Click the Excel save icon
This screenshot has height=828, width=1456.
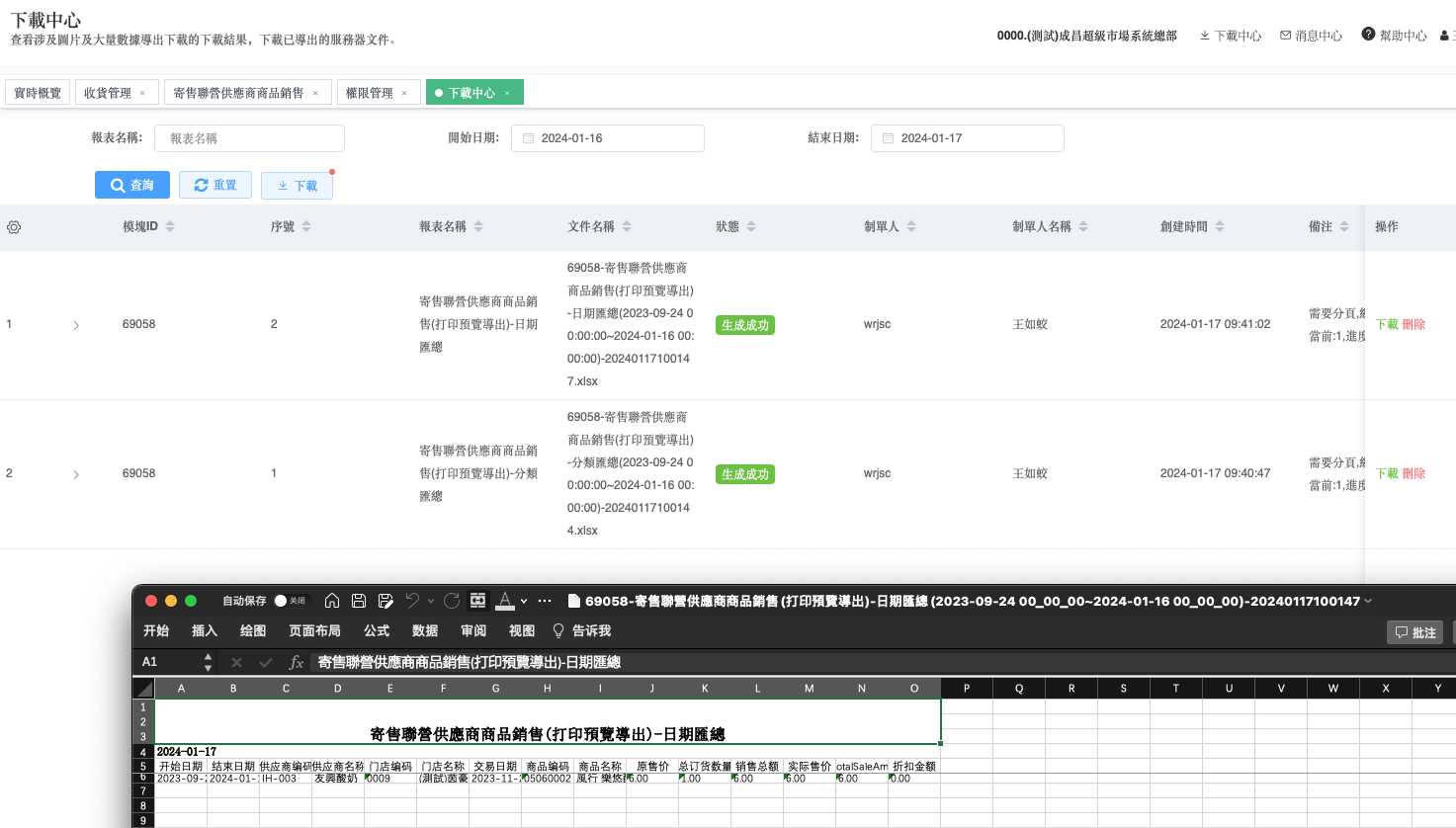359,601
